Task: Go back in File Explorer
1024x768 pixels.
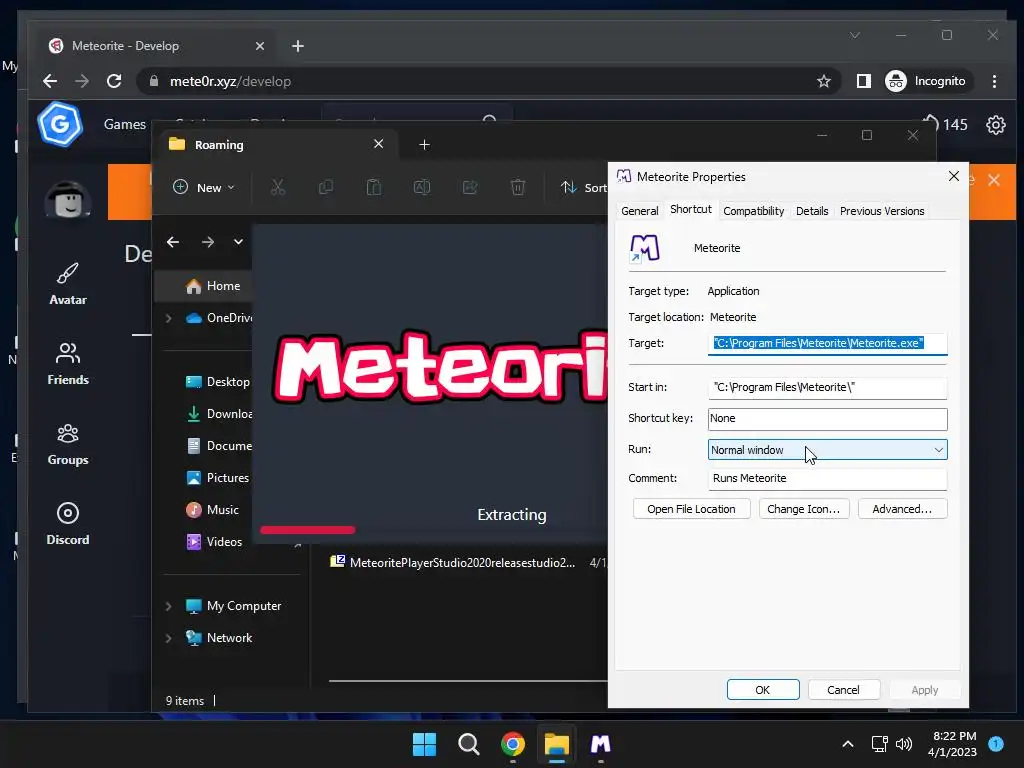Action: tap(172, 242)
